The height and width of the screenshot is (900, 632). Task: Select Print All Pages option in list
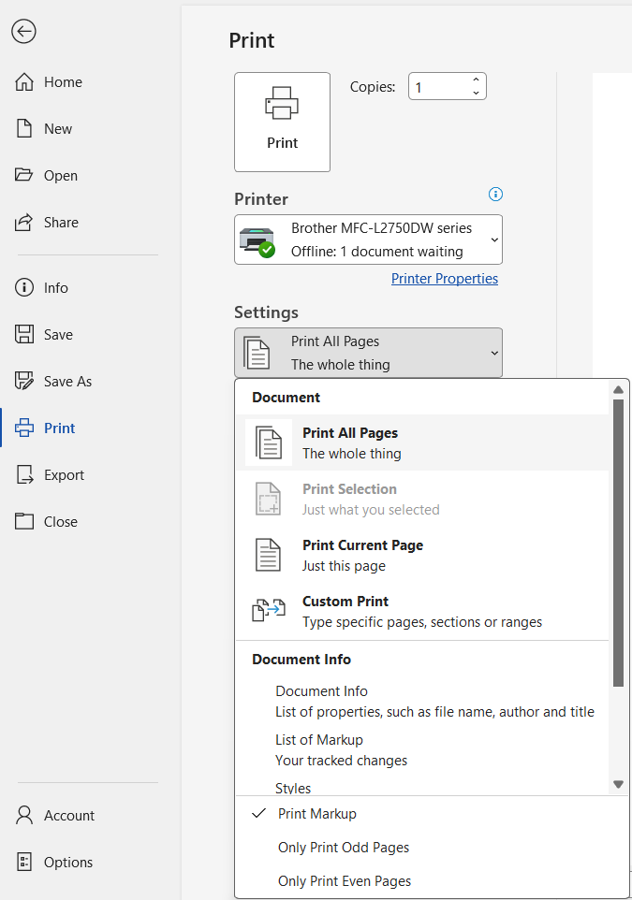(x=422, y=443)
